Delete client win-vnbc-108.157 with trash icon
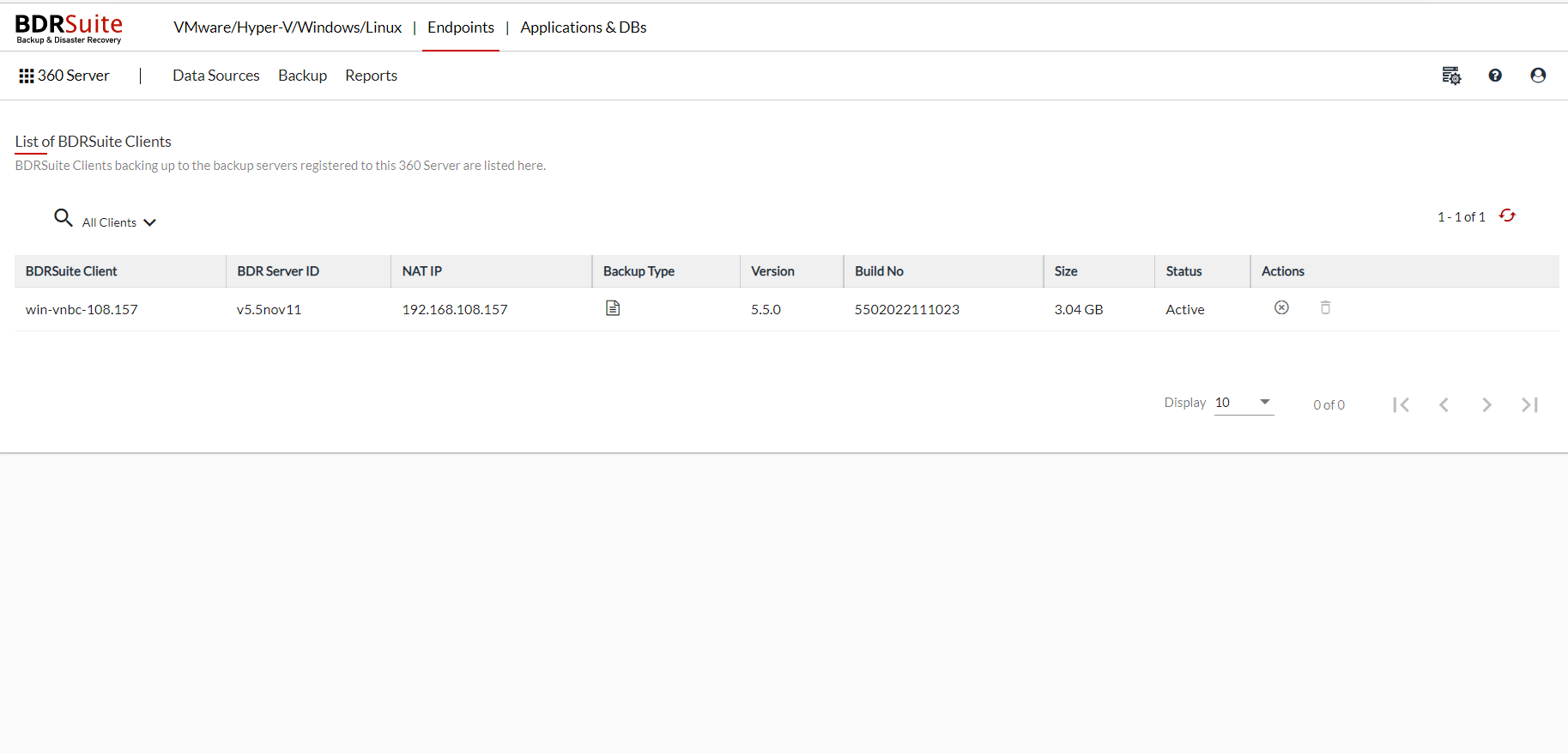This screenshot has height=753, width=1568. 1325,307
